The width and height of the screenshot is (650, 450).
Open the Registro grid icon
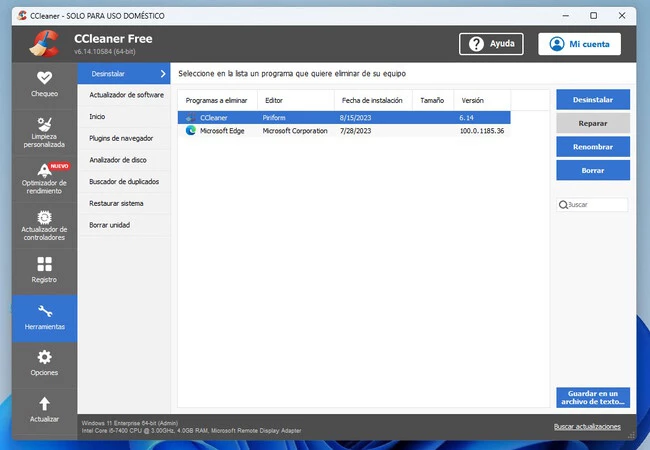pyautogui.click(x=44, y=264)
